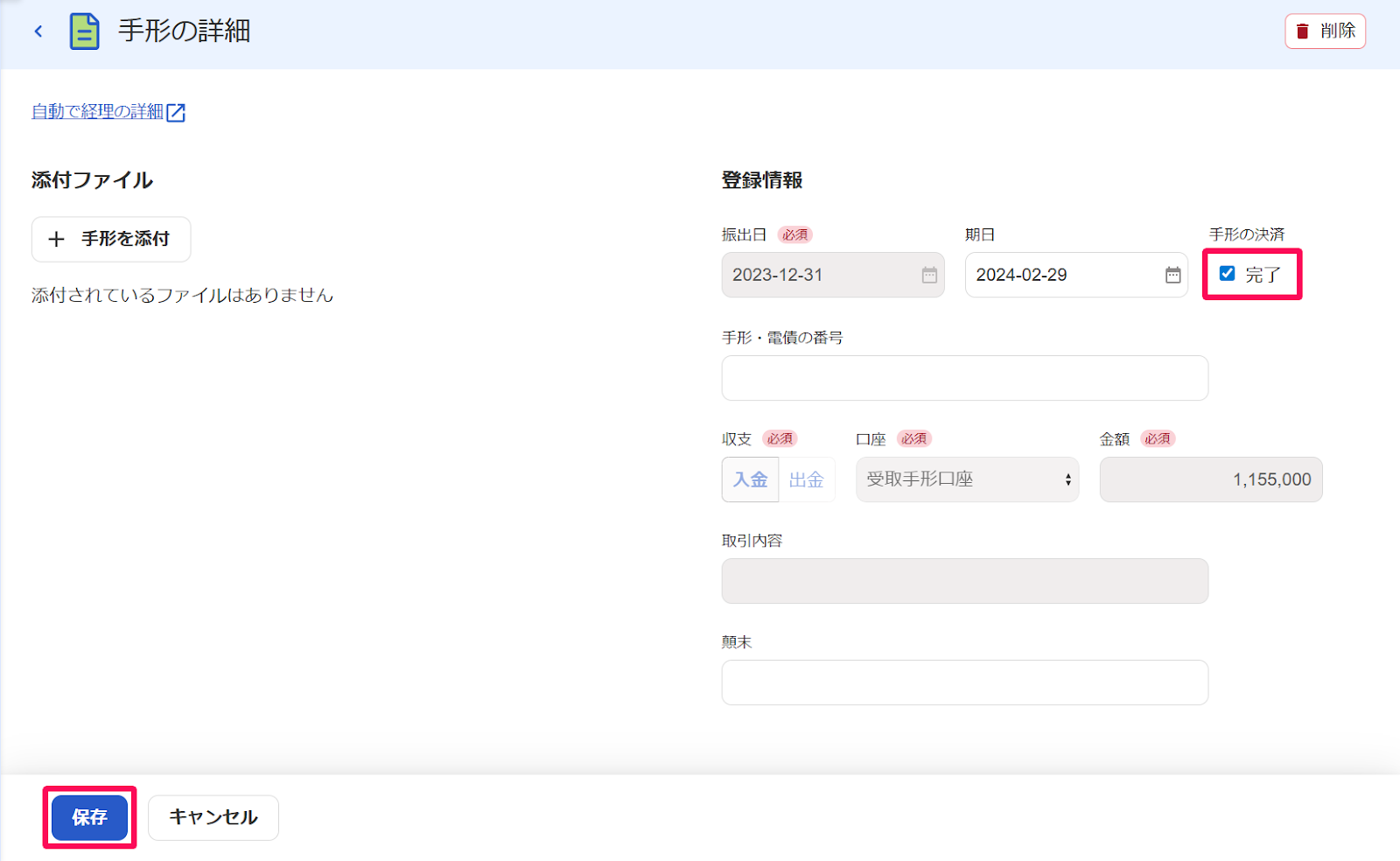This screenshot has width=1400, height=861.
Task: Click the 保存 button
Action: tap(89, 817)
